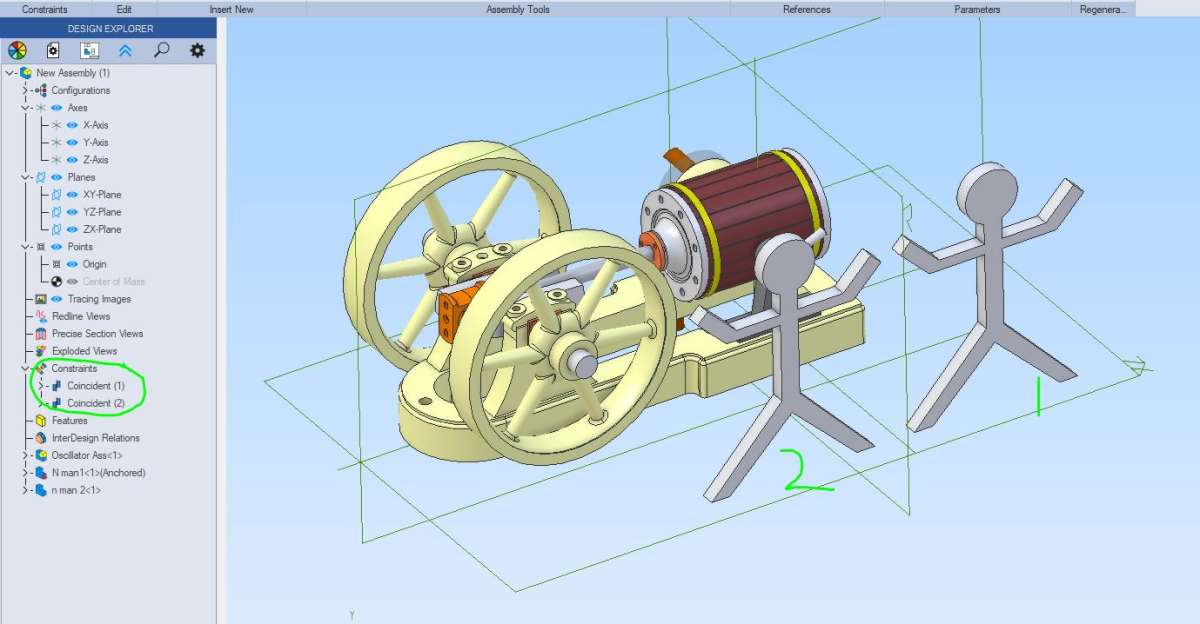Click the Precise Section Views icon
Screen dimensions: 1200x624
(41, 333)
